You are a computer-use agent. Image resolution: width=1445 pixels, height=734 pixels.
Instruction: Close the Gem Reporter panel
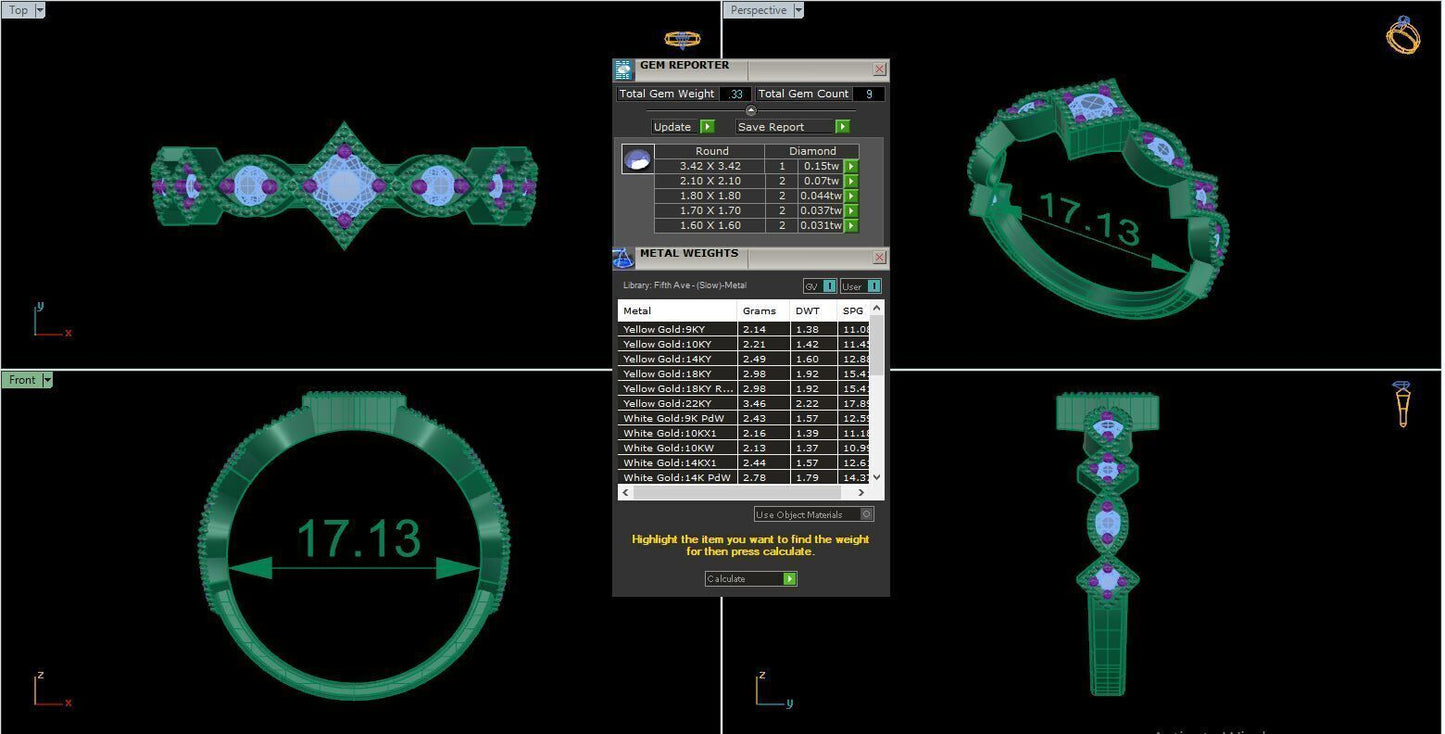point(879,69)
